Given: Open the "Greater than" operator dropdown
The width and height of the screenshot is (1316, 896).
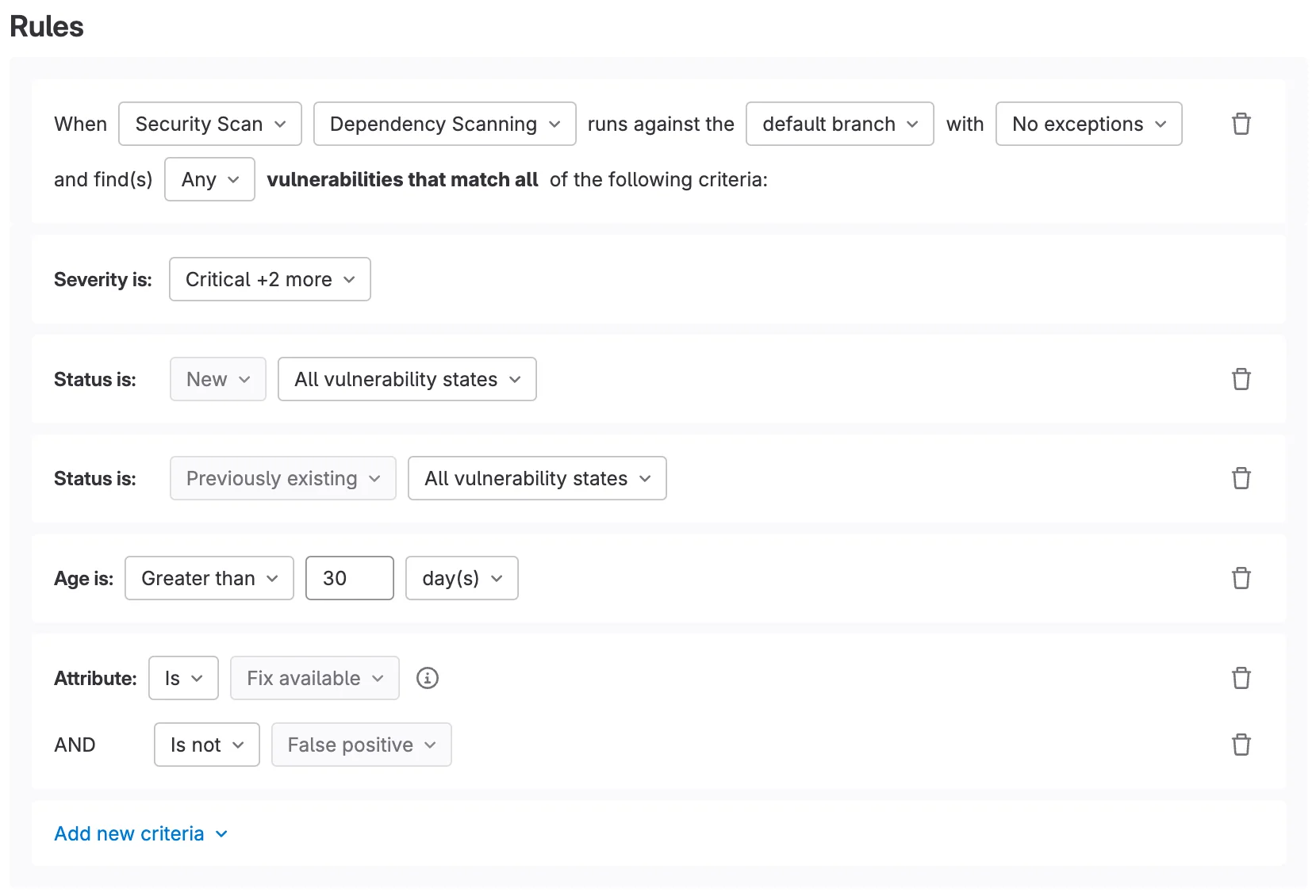Looking at the screenshot, I should 209,578.
